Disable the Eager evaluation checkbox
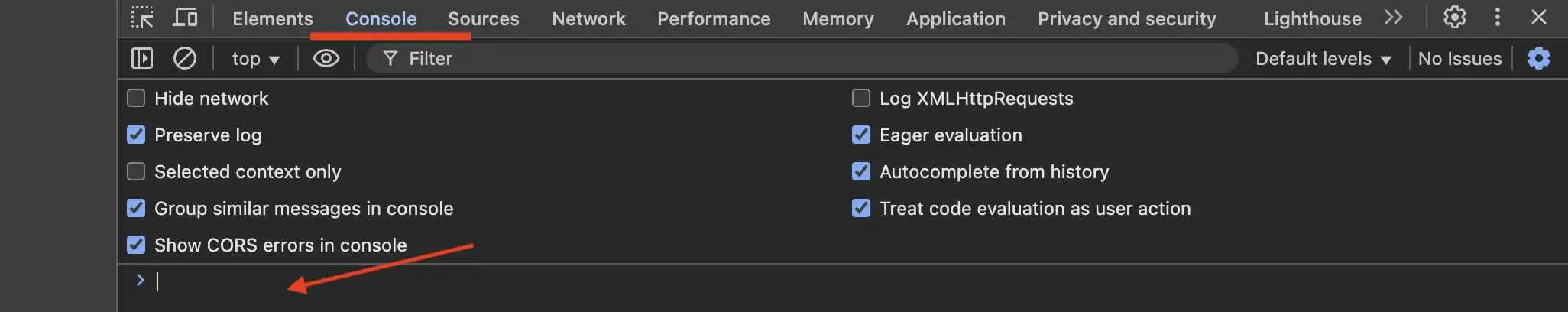The width and height of the screenshot is (1568, 312). pyautogui.click(x=861, y=135)
